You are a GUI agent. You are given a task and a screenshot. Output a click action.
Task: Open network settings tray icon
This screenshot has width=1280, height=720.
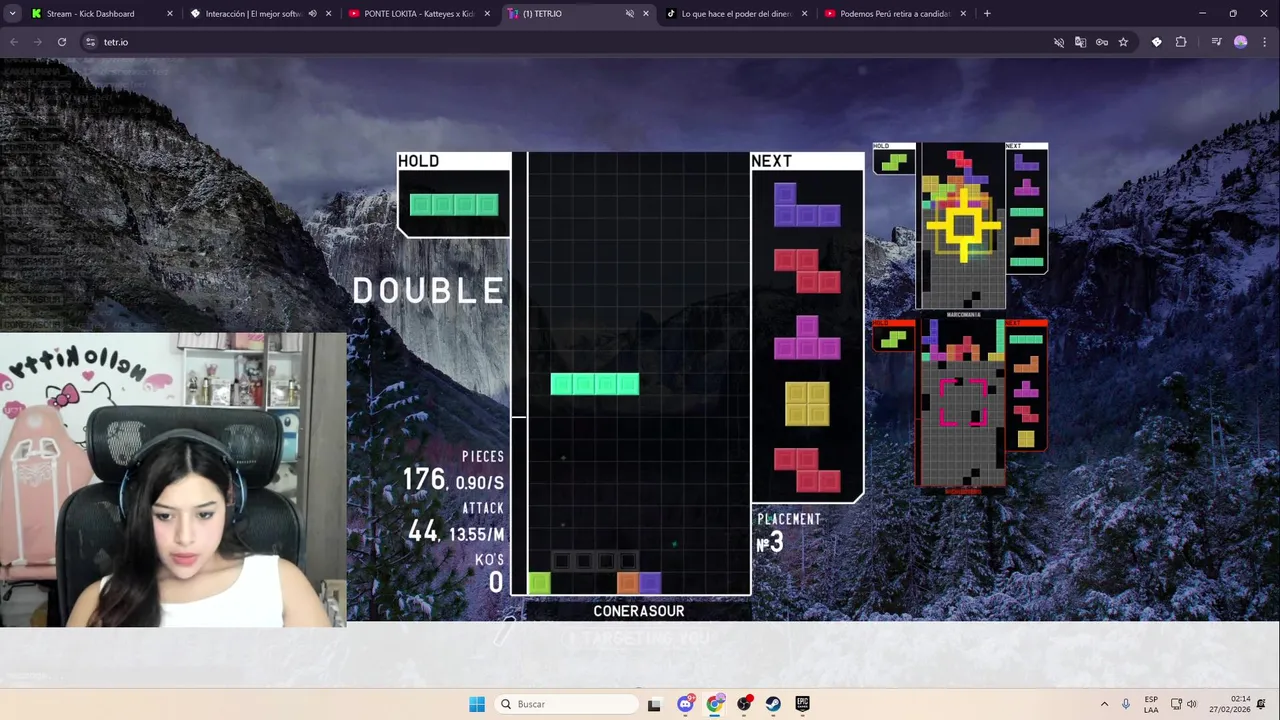pos(1176,704)
